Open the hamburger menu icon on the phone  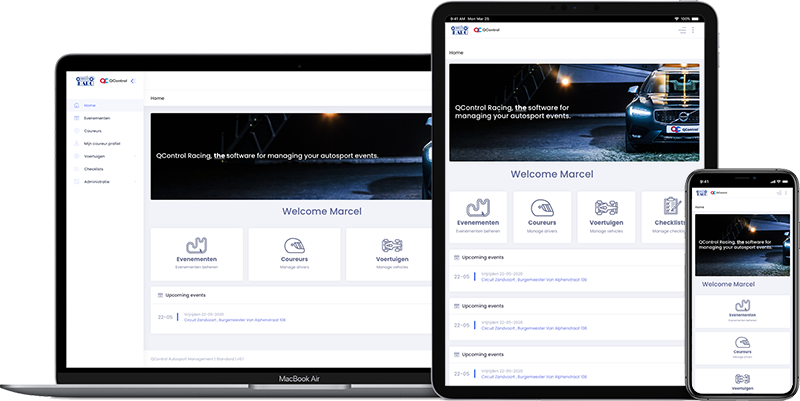pyautogui.click(x=779, y=193)
